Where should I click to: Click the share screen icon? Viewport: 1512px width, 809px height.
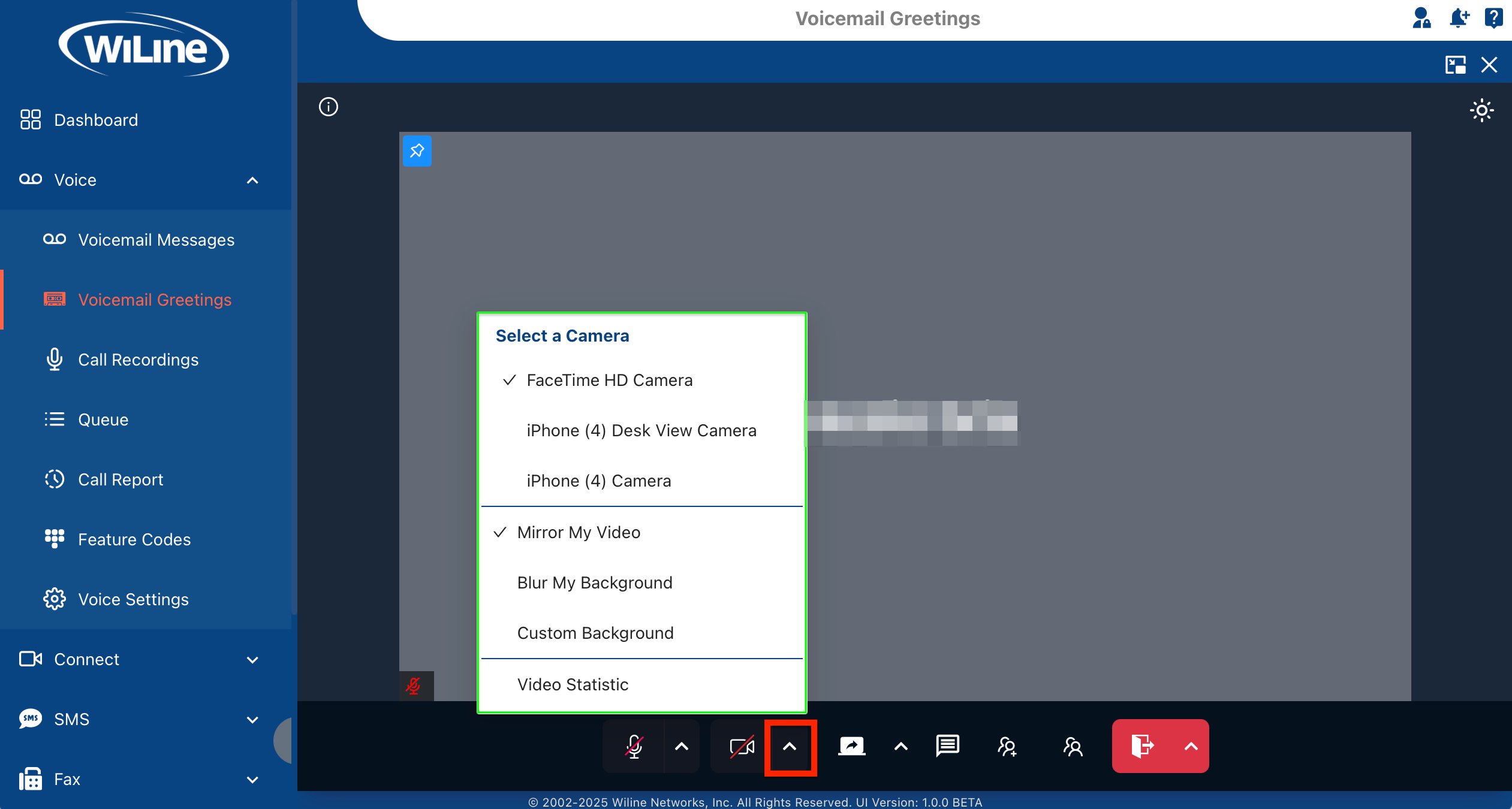coord(851,746)
